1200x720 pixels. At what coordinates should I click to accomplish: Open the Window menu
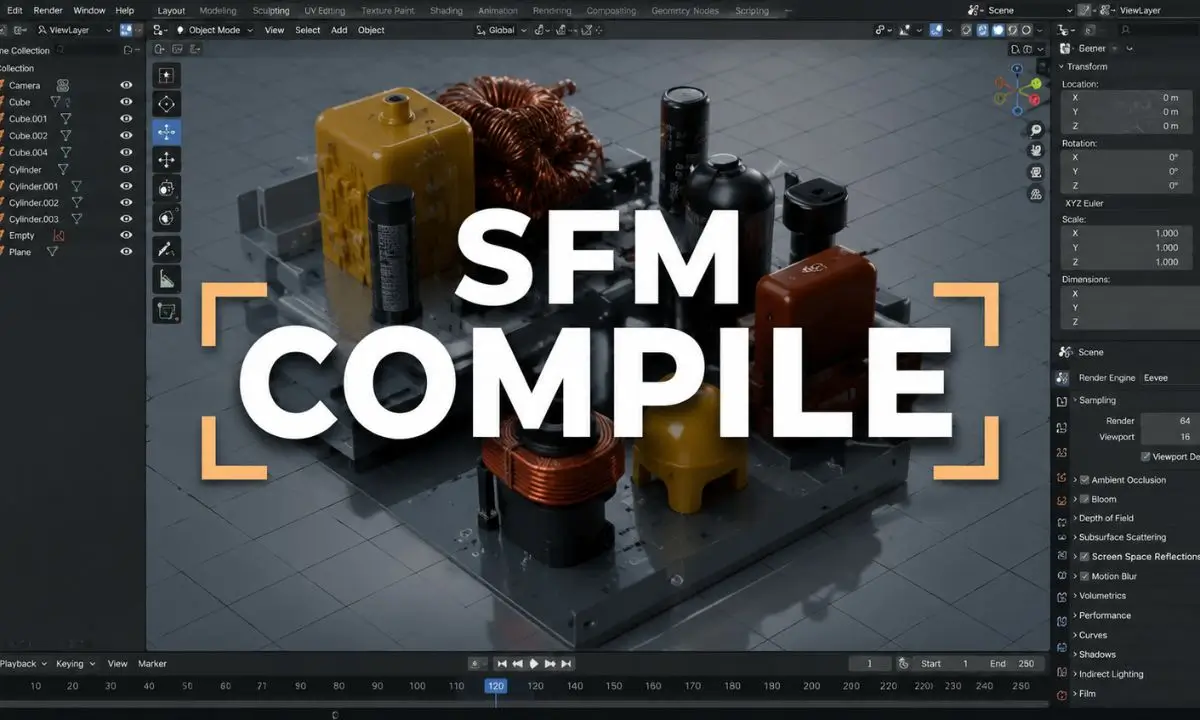coord(89,10)
